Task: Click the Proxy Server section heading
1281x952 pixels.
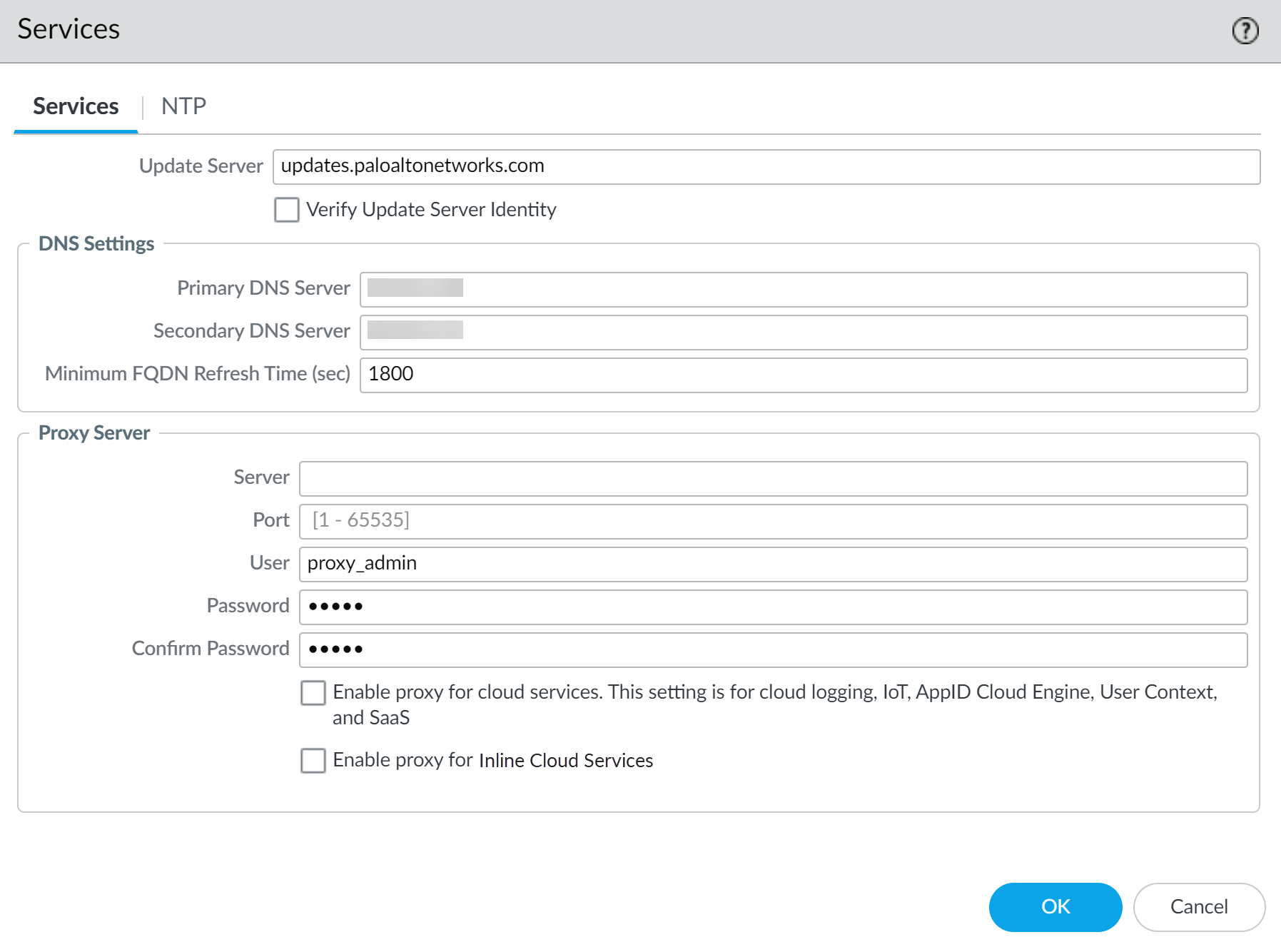Action: [x=94, y=433]
